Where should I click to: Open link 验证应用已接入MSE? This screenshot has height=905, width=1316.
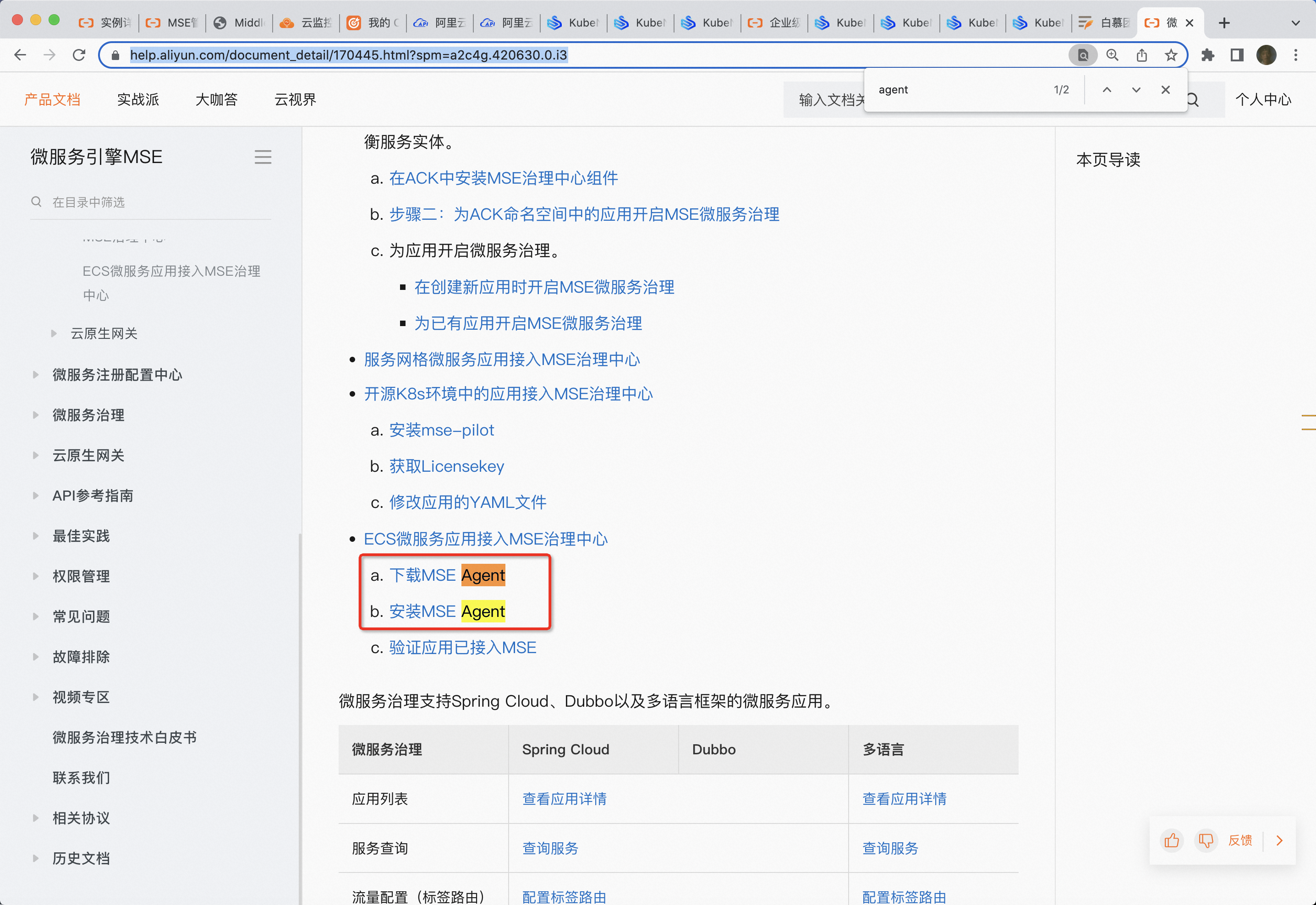(x=462, y=648)
